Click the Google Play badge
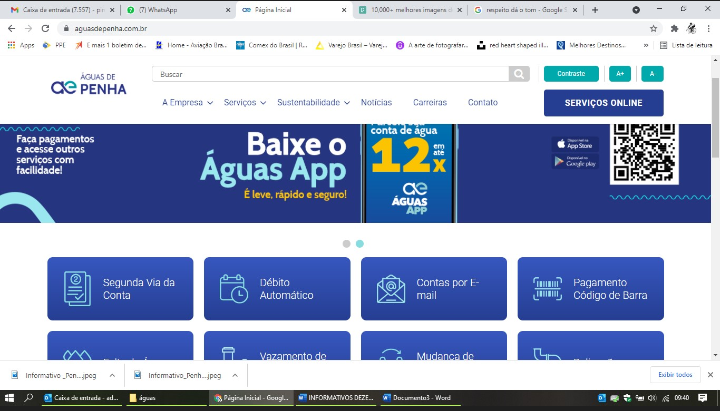 pos(575,161)
